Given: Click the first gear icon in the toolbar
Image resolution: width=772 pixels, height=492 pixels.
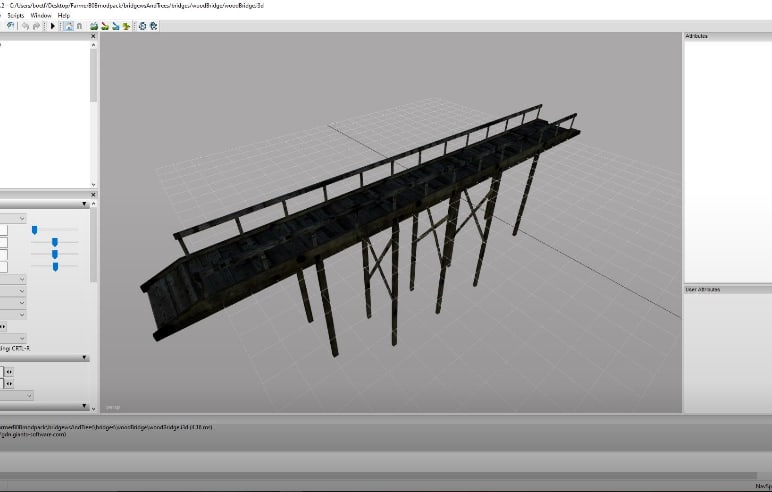Looking at the screenshot, I should point(142,26).
